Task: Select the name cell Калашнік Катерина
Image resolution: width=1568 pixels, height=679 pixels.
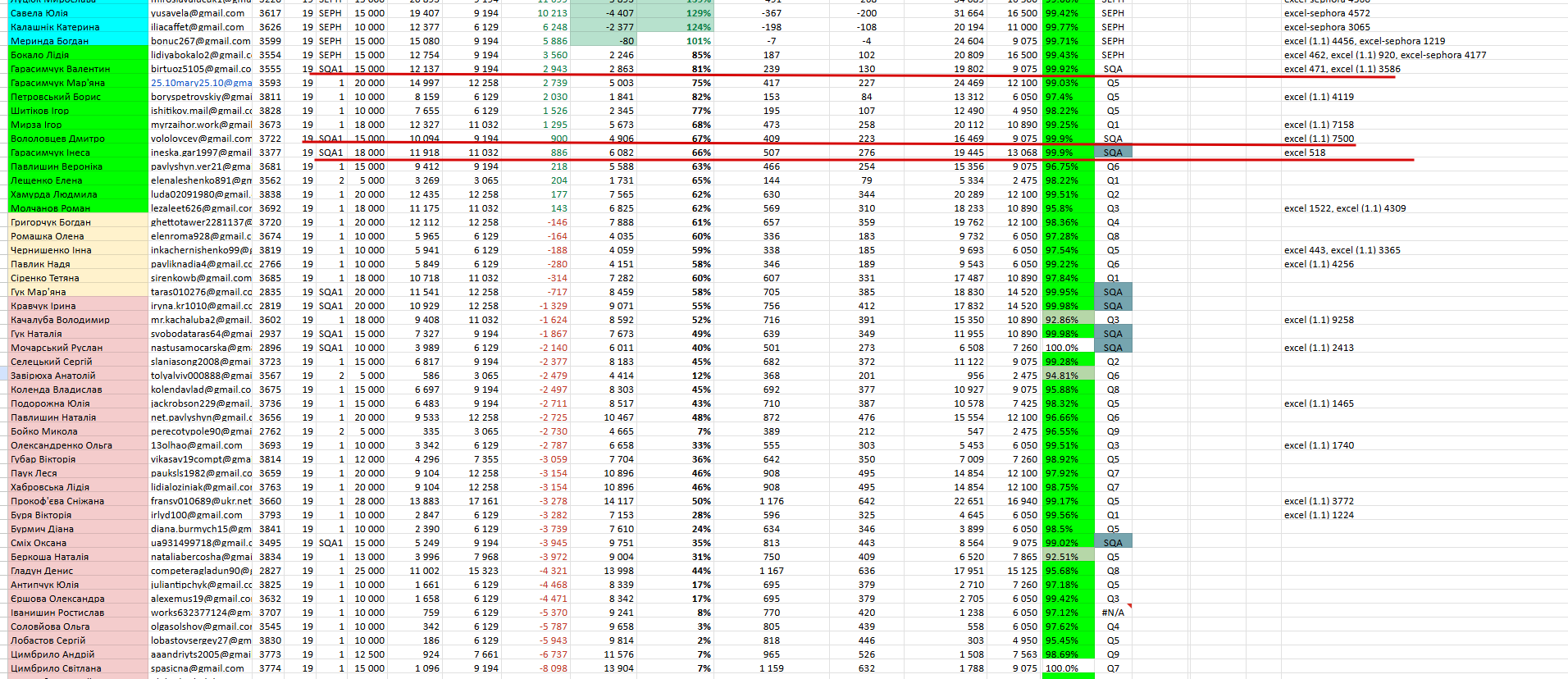Action: click(79, 27)
